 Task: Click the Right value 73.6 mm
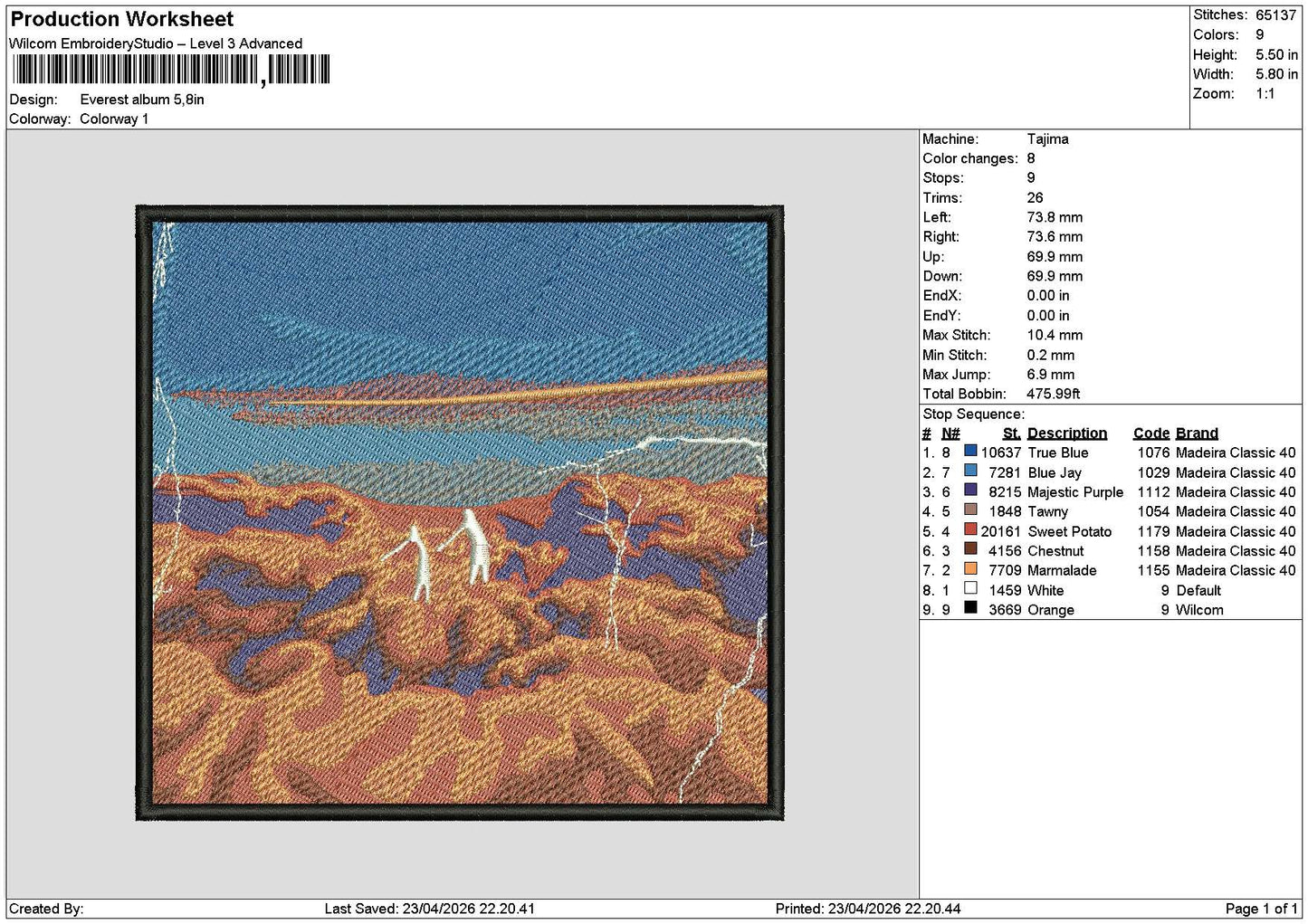tap(1055, 237)
